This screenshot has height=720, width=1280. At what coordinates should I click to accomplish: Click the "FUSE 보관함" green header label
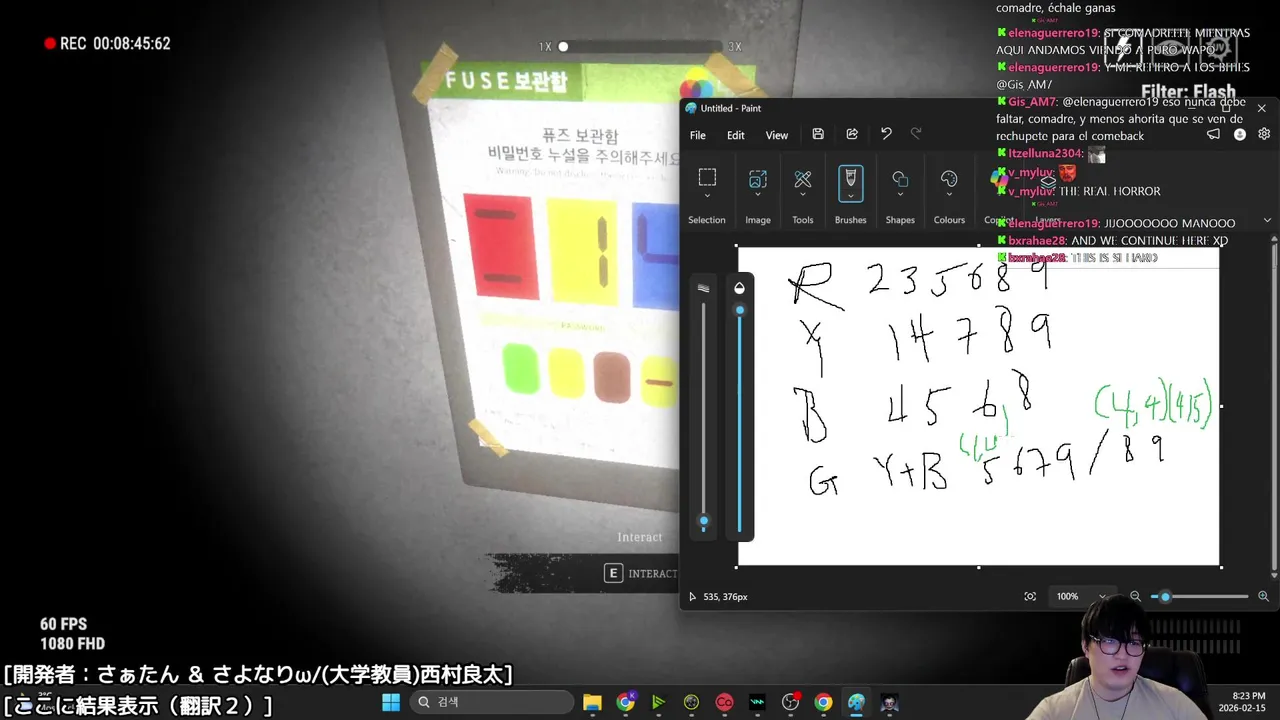click(506, 81)
